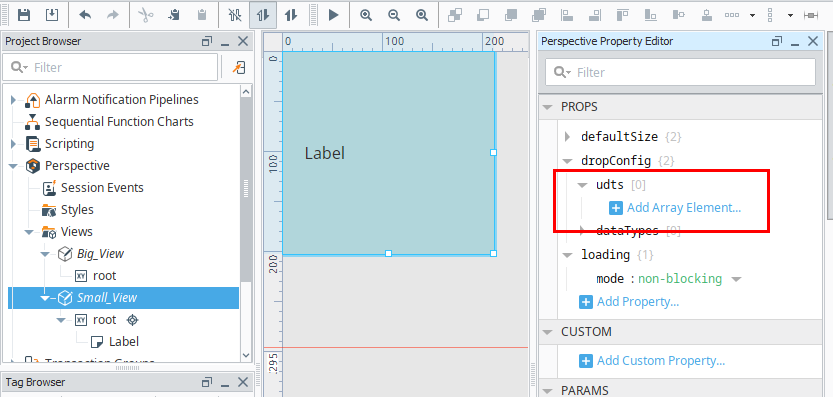
Task: Click the Zoom In magnifier icon
Action: click(366, 15)
